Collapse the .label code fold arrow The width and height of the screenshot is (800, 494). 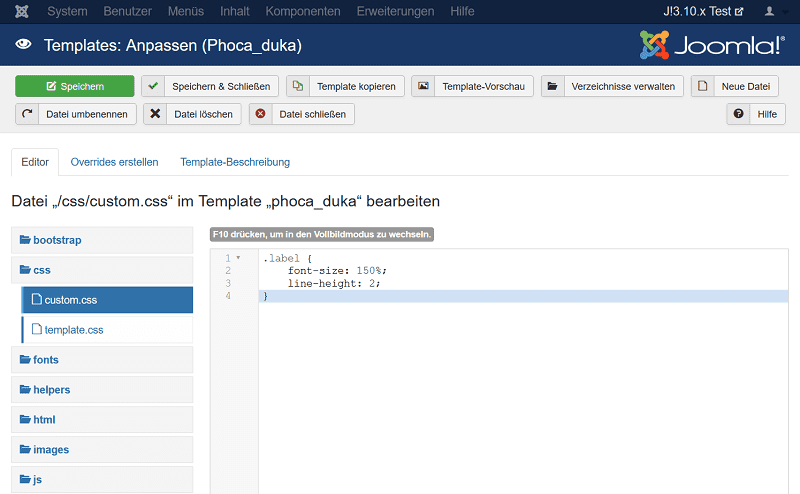(238, 258)
